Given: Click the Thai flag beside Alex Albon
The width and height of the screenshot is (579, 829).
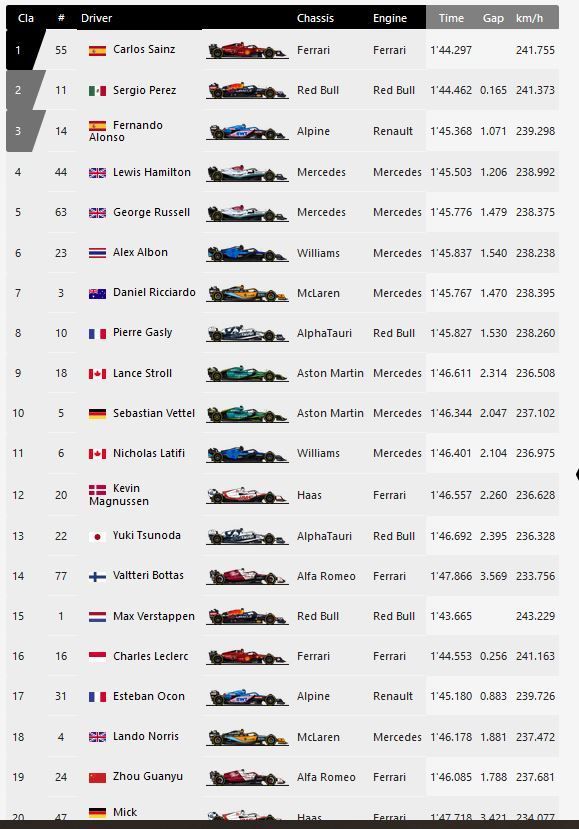Looking at the screenshot, I should click(97, 253).
